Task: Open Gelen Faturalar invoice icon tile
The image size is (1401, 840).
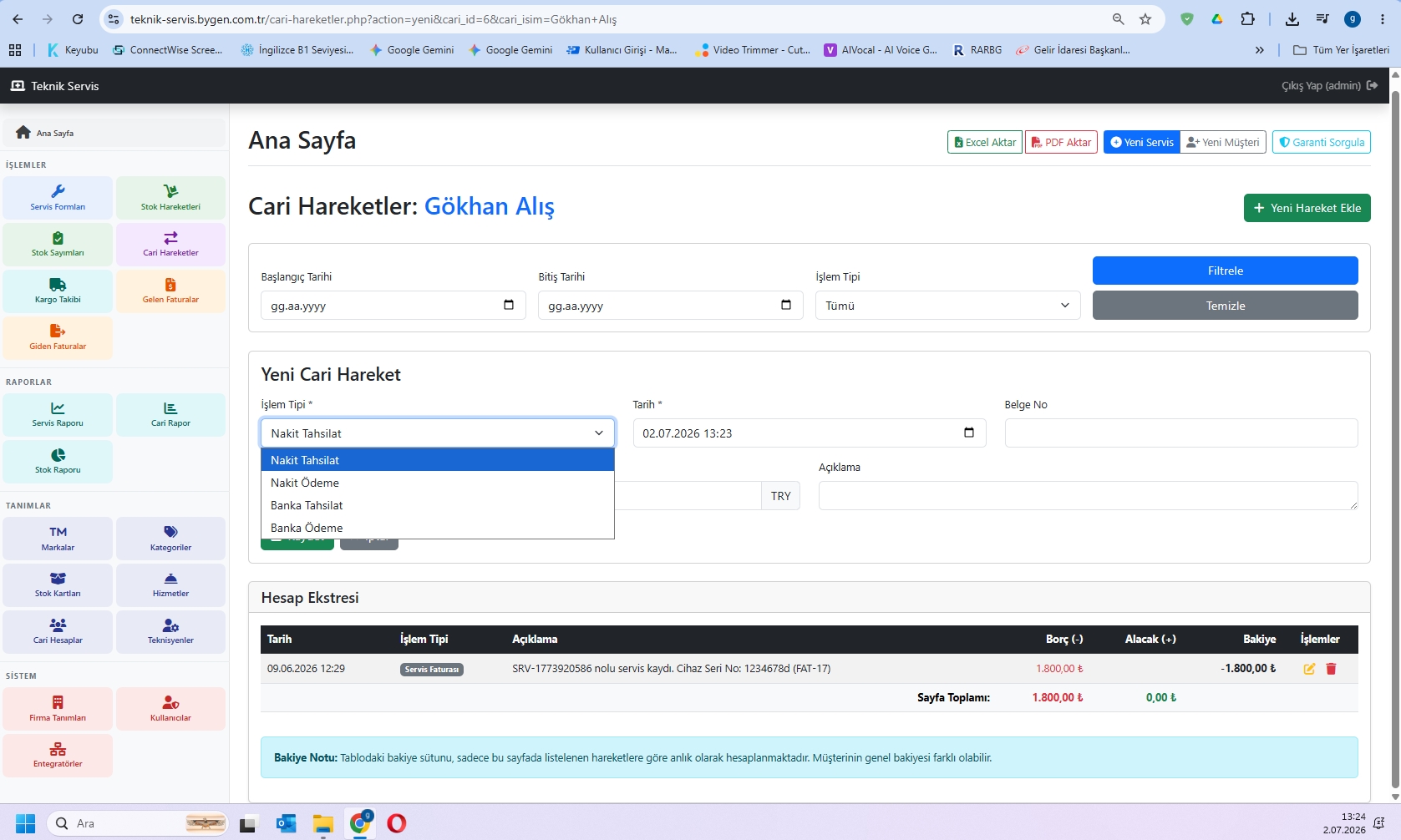Action: 170,291
